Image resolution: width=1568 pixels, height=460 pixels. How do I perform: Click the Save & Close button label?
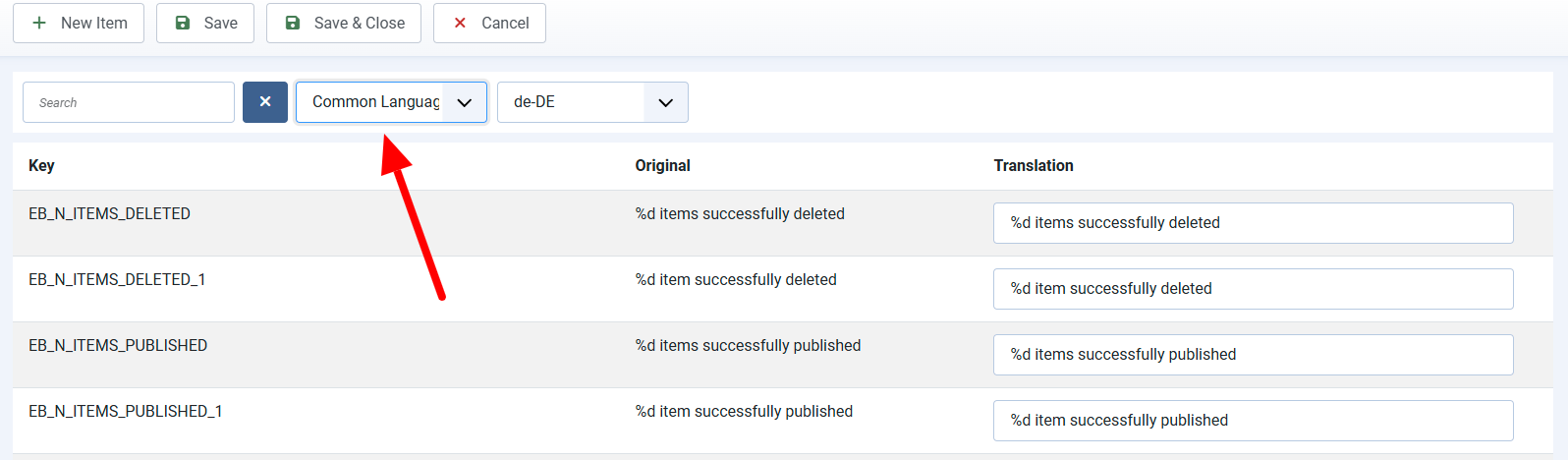360,23
